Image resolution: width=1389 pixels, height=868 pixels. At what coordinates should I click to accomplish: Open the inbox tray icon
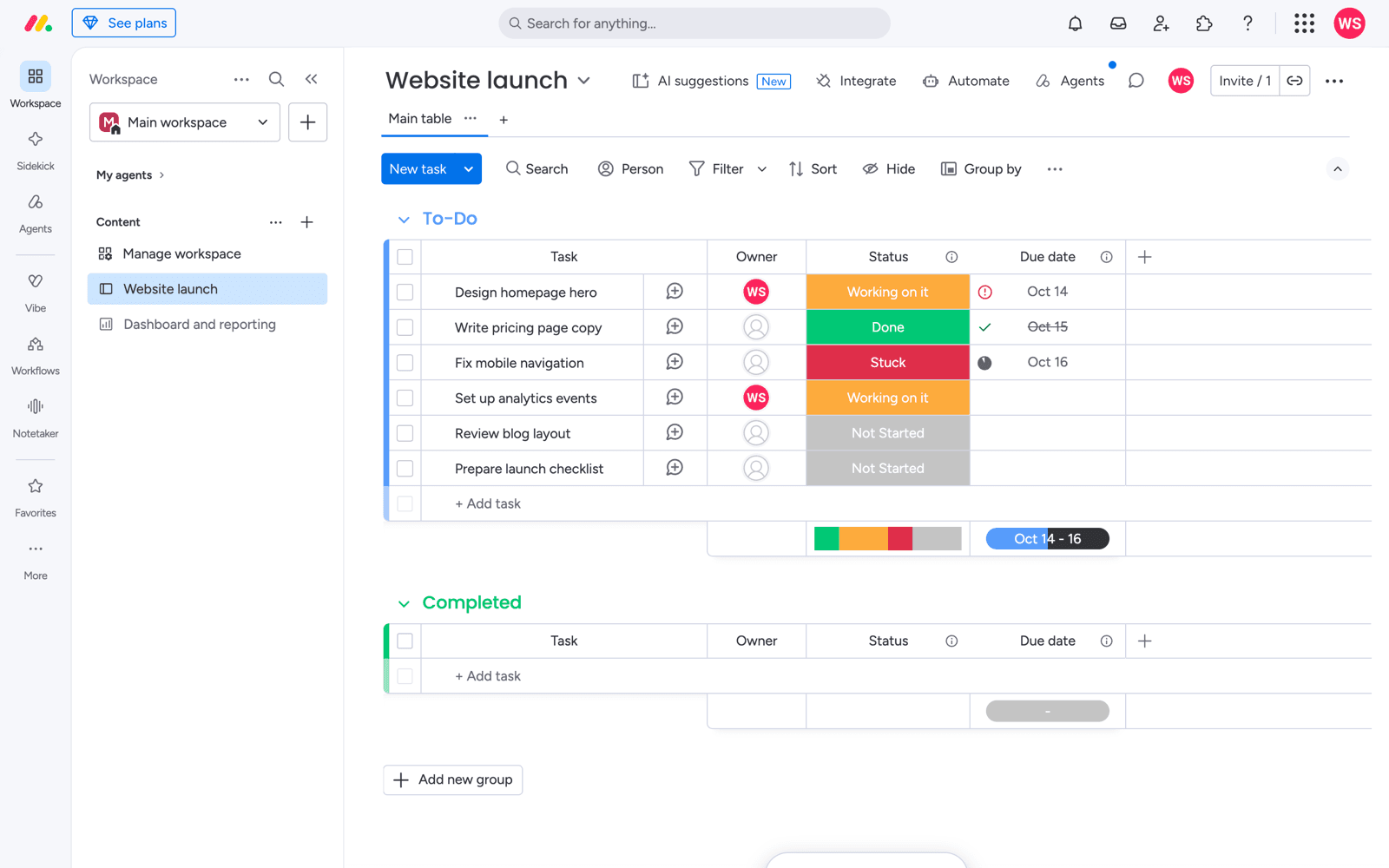point(1118,23)
